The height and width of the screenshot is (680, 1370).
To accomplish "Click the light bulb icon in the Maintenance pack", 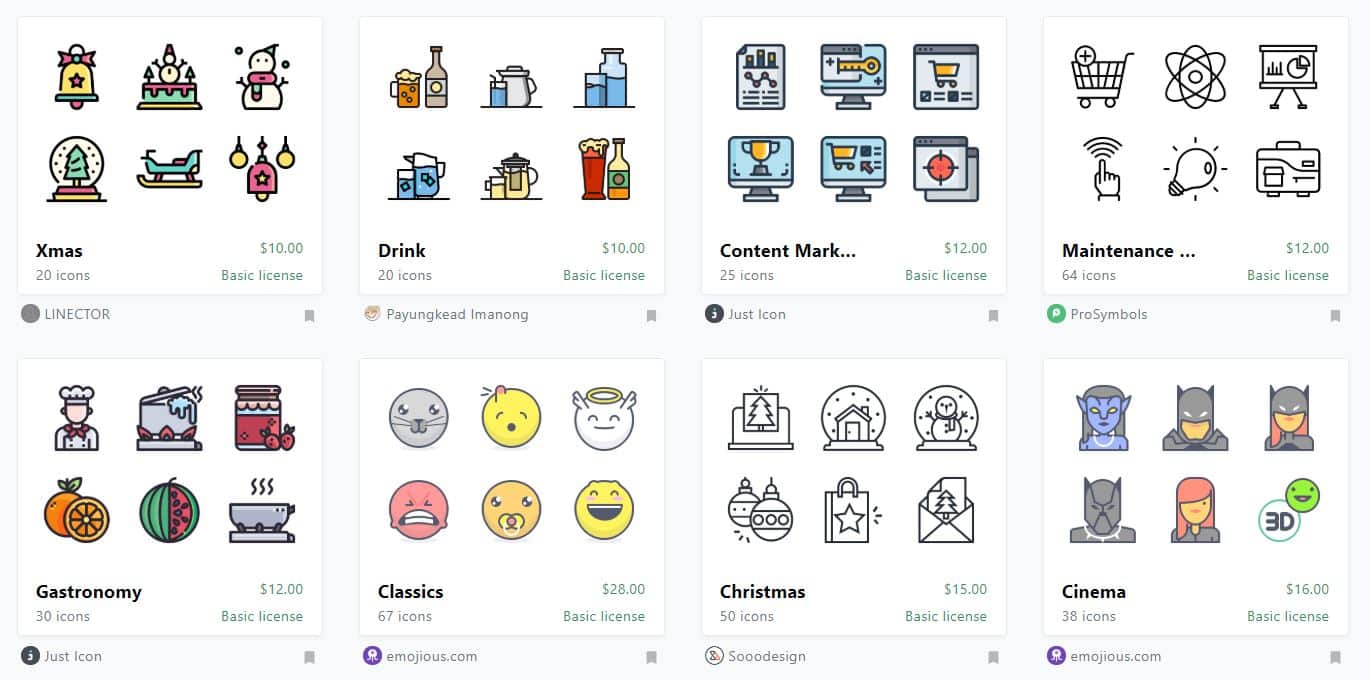I will point(1195,169).
